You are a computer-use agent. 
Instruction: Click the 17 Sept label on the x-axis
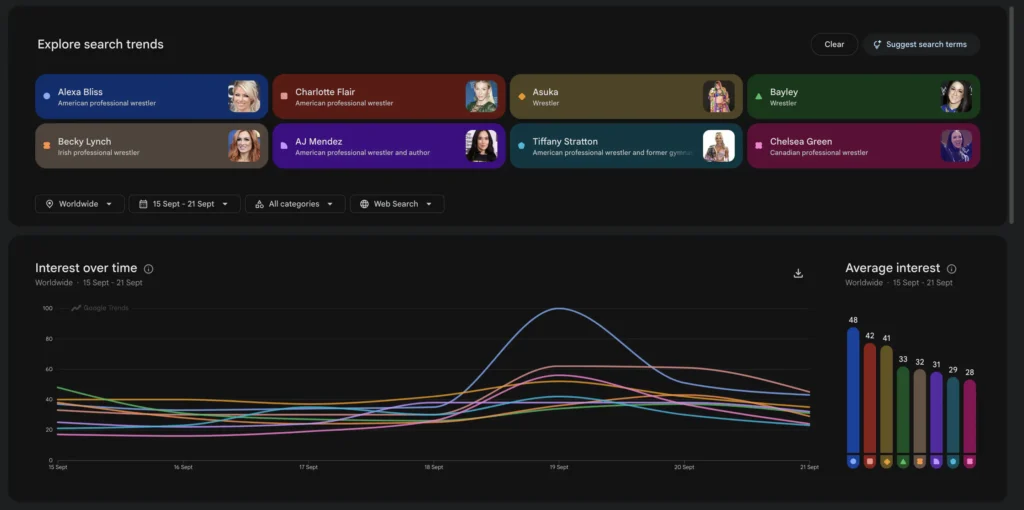(x=308, y=468)
